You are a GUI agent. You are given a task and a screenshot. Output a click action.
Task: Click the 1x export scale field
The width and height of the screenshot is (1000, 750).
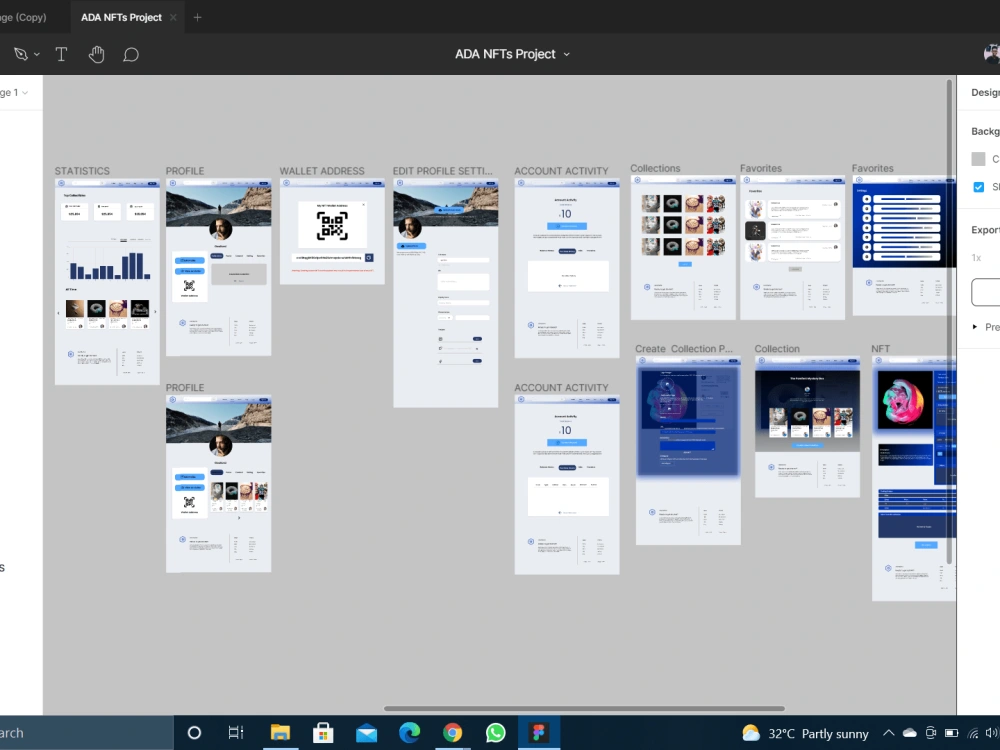[x=976, y=258]
